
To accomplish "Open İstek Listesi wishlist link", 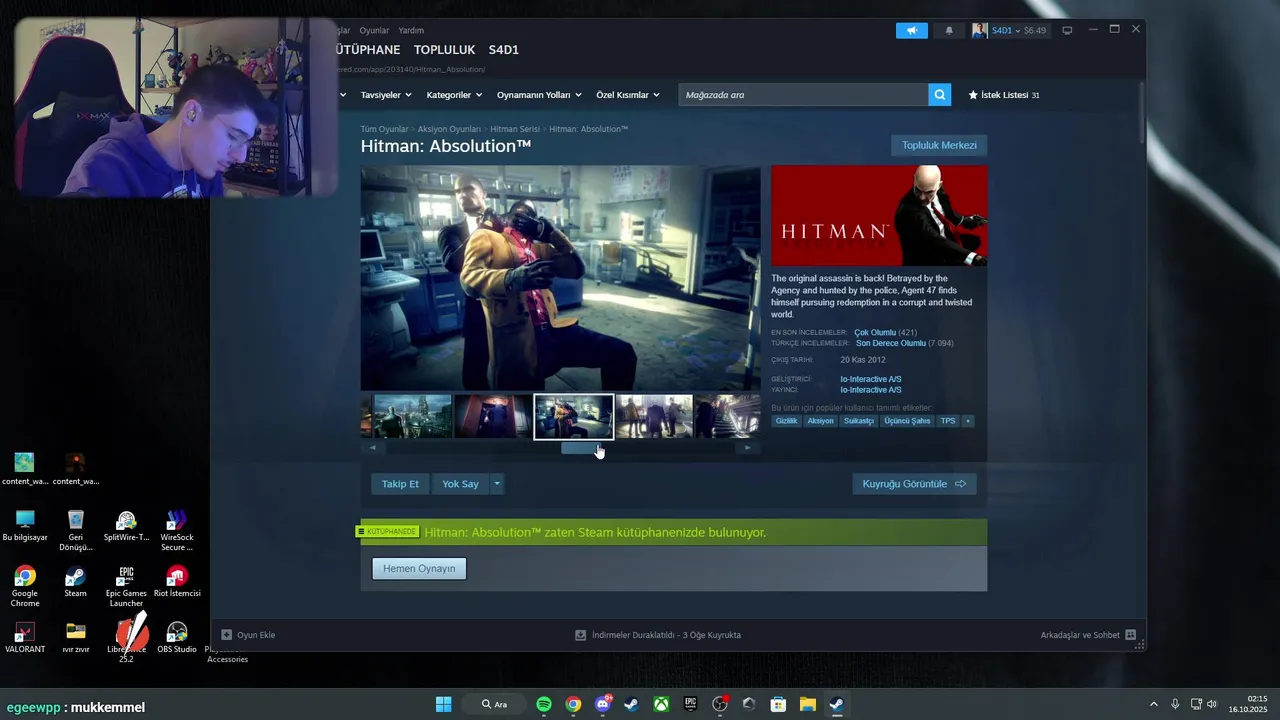I will (1004, 95).
